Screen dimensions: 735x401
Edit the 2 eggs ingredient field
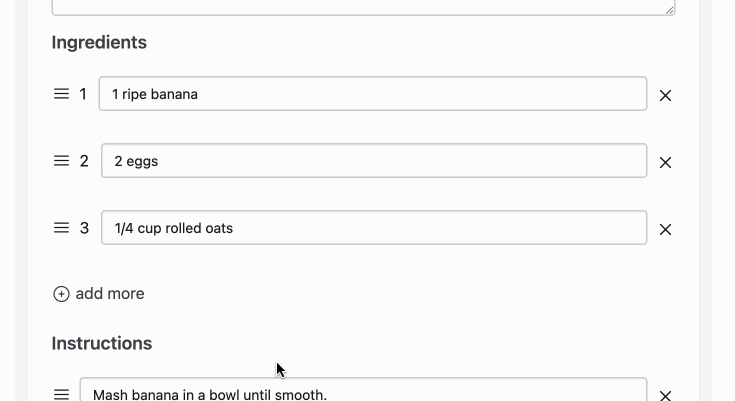coord(374,161)
